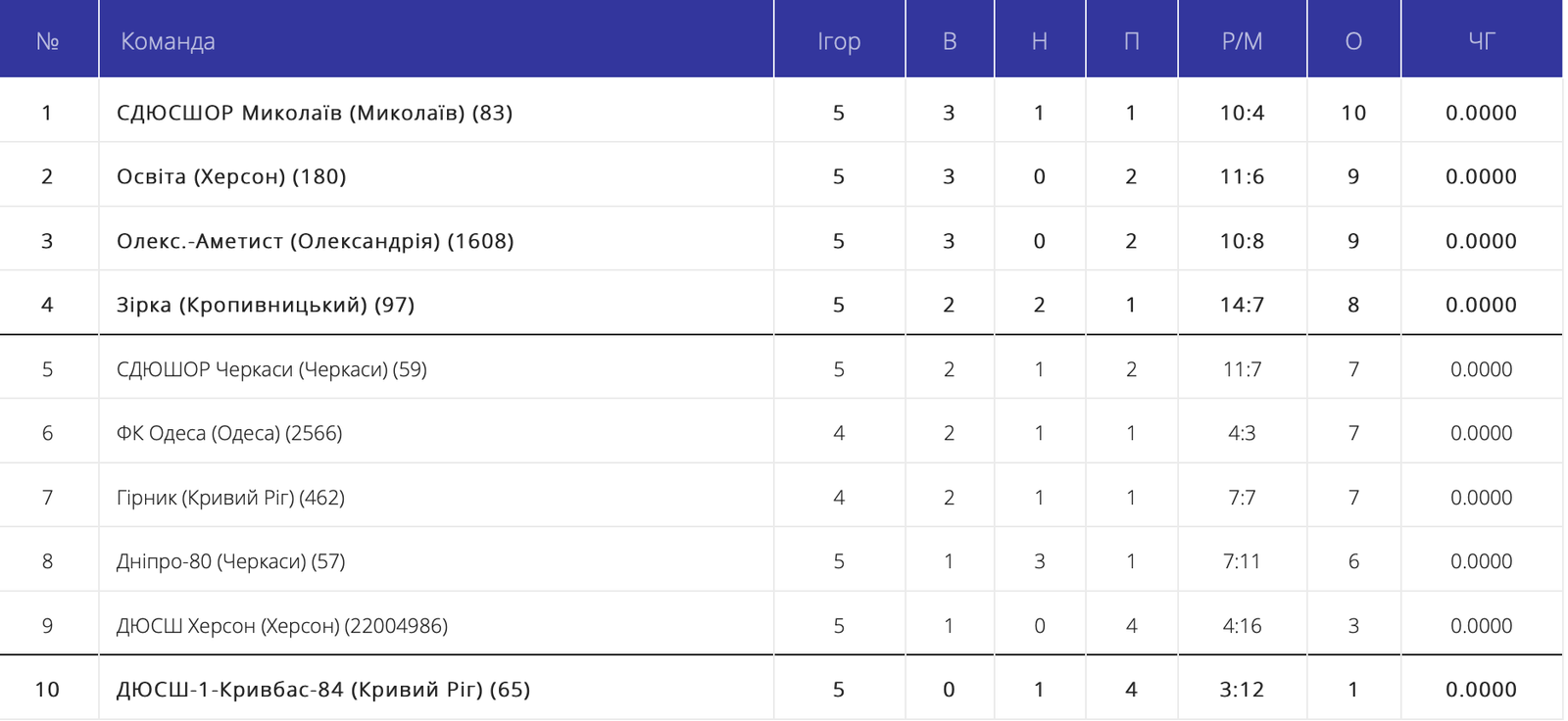Open СДЮСШОР Миколаїв team link
The height and width of the screenshot is (721, 1568).
(314, 113)
